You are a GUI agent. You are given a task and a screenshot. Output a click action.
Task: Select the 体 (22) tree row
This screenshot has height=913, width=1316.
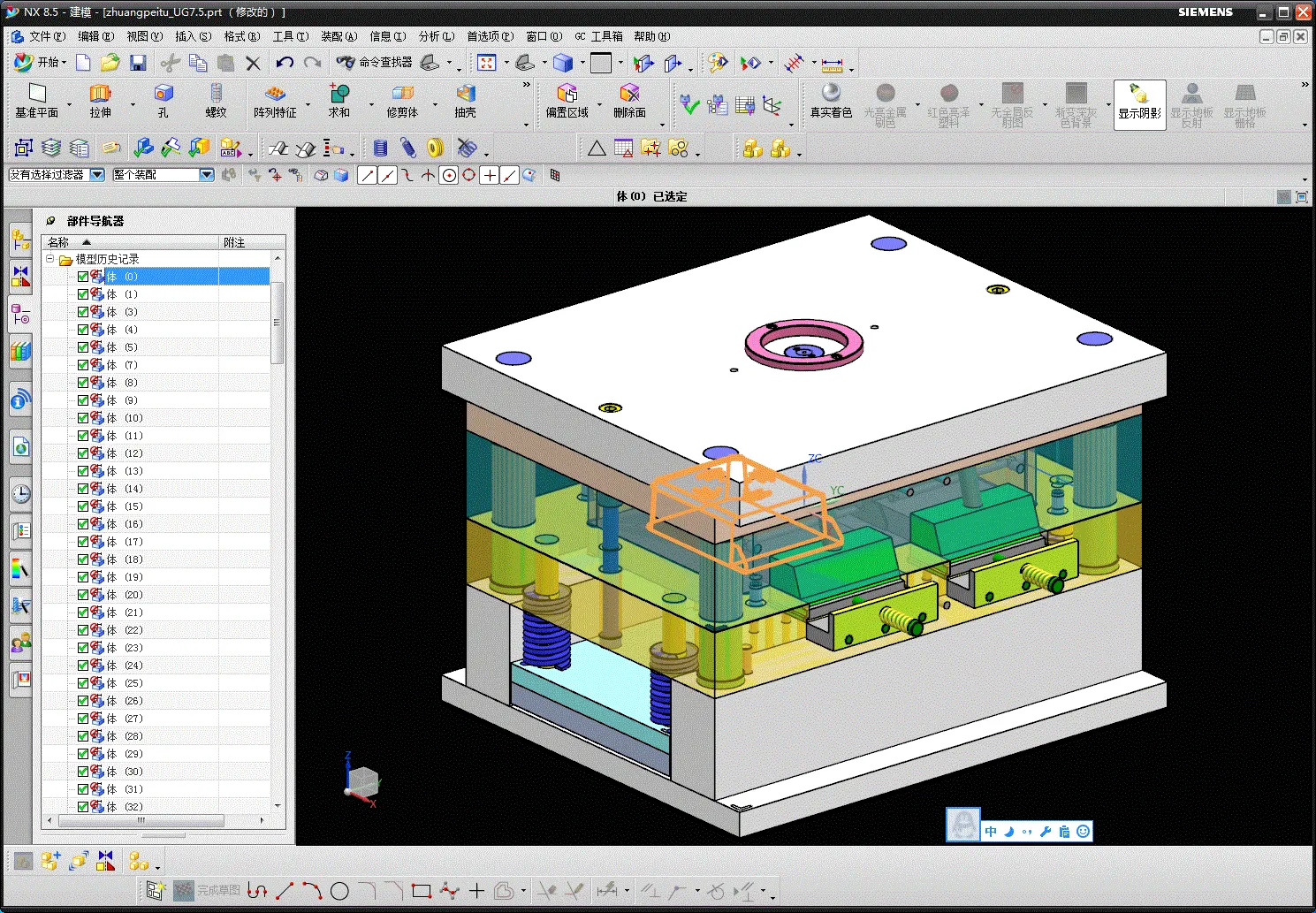coord(156,630)
